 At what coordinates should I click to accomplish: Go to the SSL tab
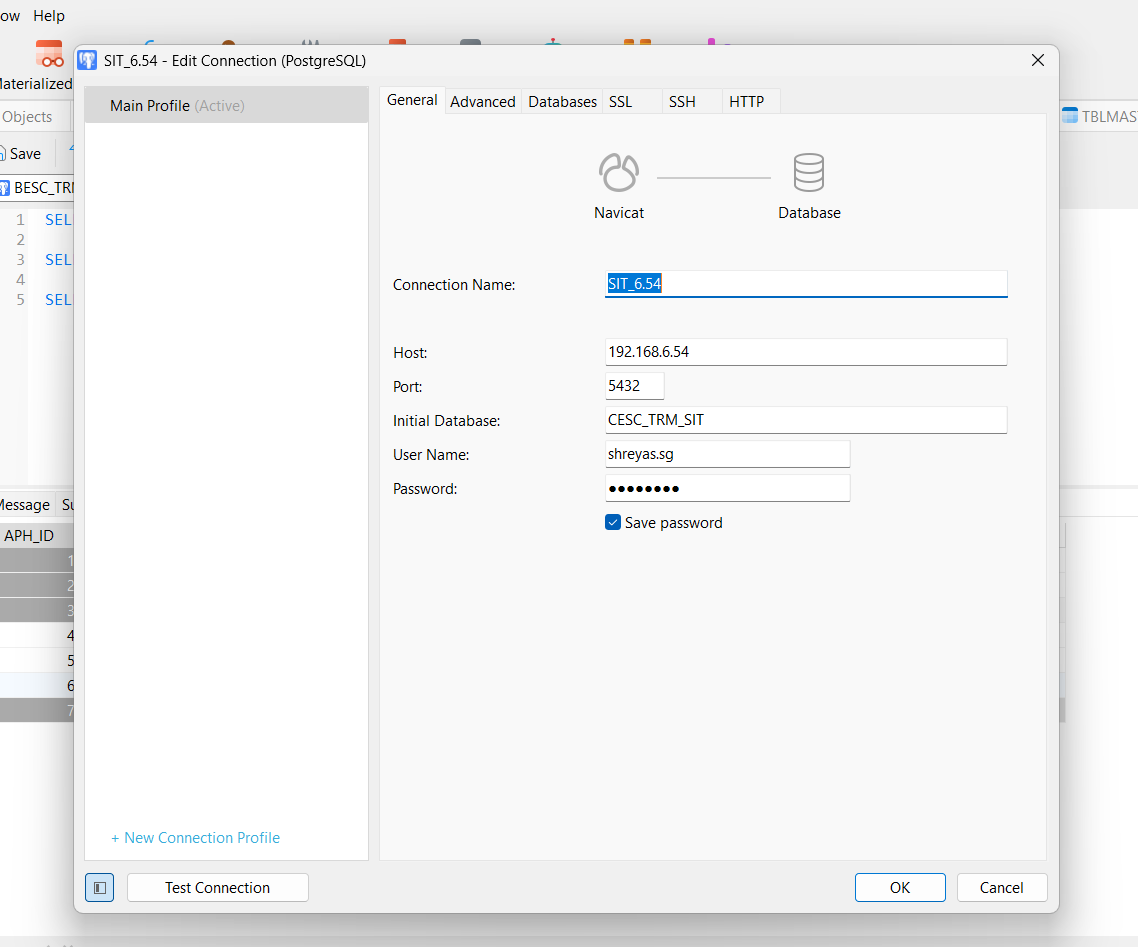coord(620,102)
